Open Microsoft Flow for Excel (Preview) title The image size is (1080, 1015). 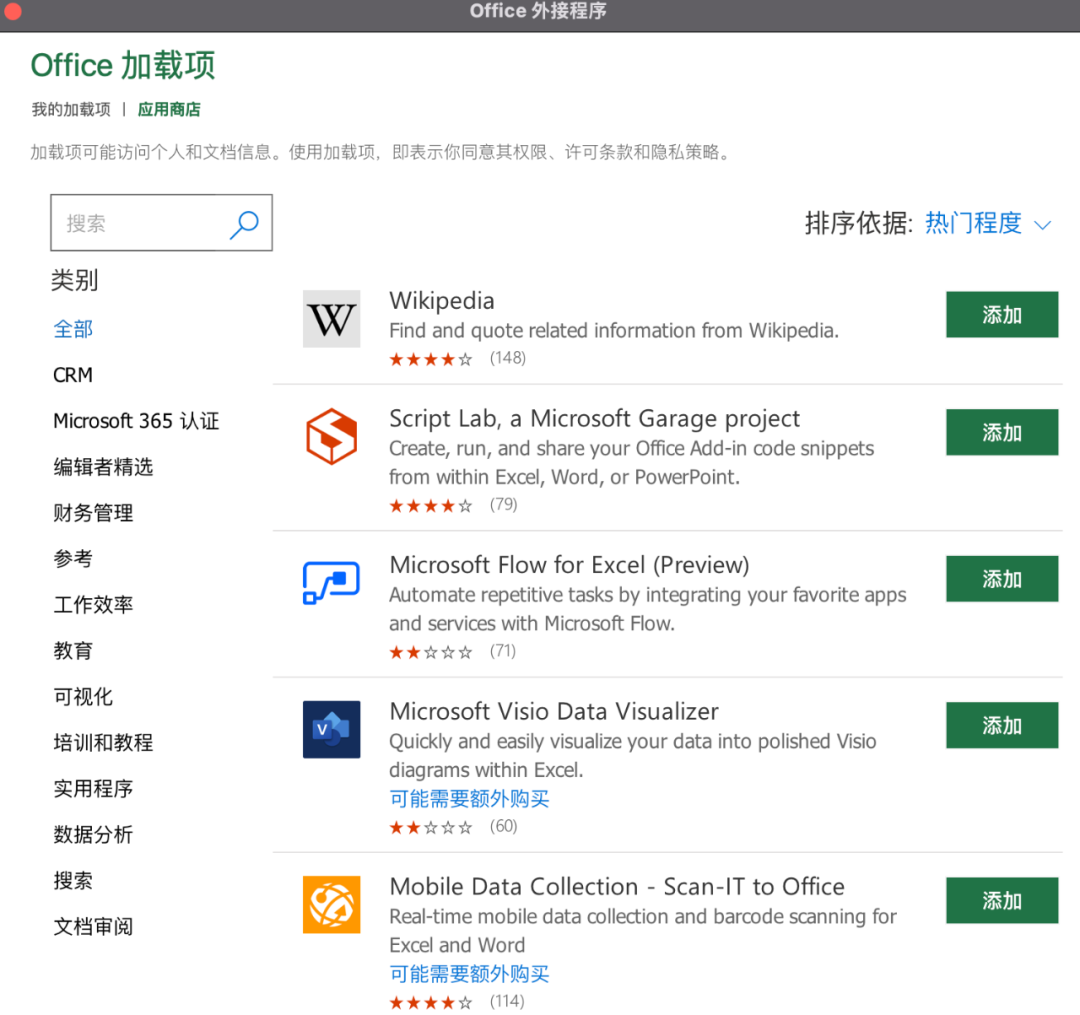coord(569,565)
